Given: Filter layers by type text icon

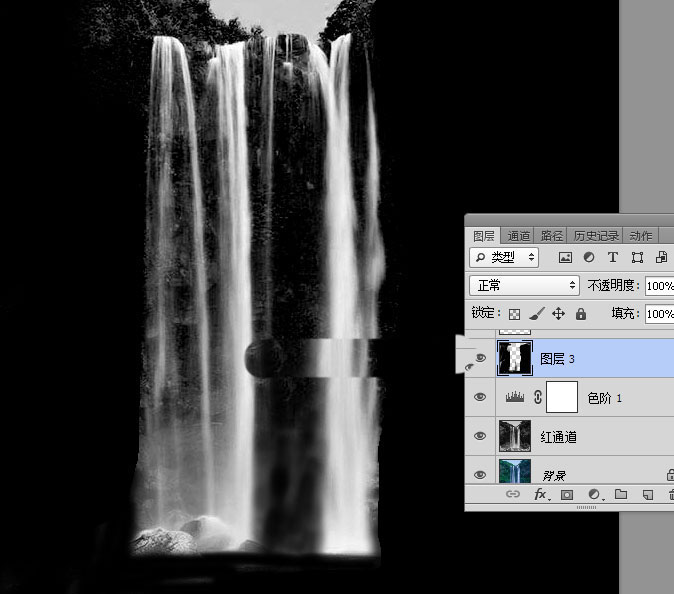Looking at the screenshot, I should [x=613, y=258].
